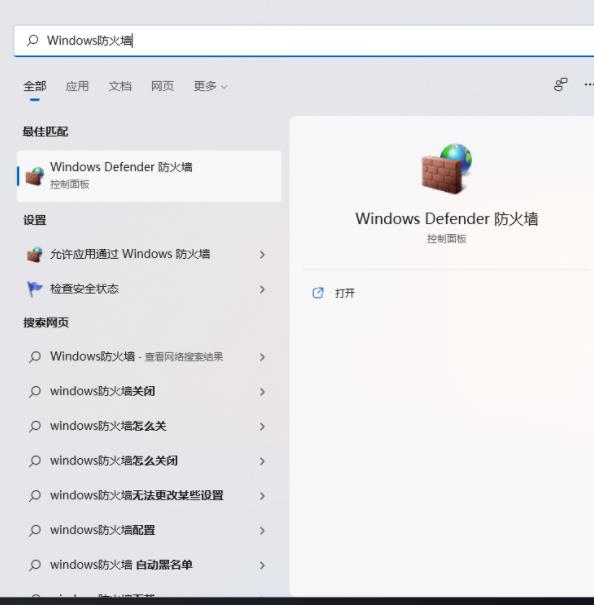
Task: Select web suggestion windows防火墙怎么关闭
Action: pyautogui.click(x=149, y=461)
